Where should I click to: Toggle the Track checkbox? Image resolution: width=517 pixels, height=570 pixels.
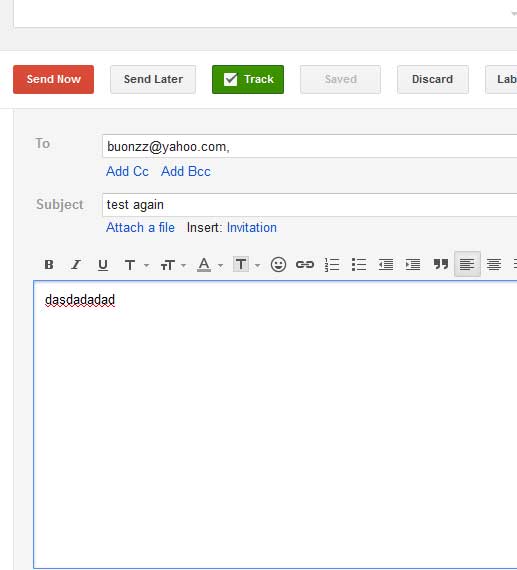(x=231, y=79)
